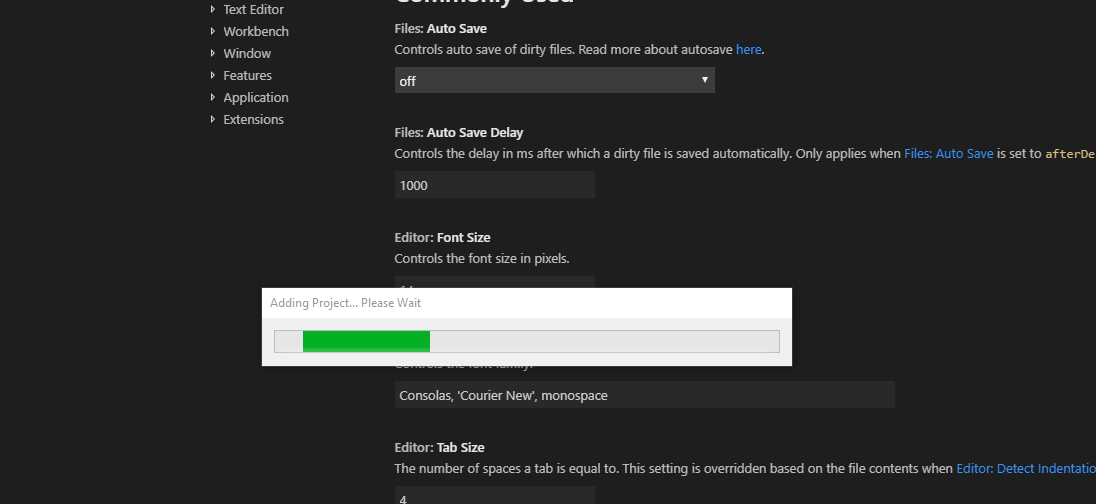Screen dimensions: 1096x504
Task: Expand the Workbench tree arrow
Action: [213, 31]
